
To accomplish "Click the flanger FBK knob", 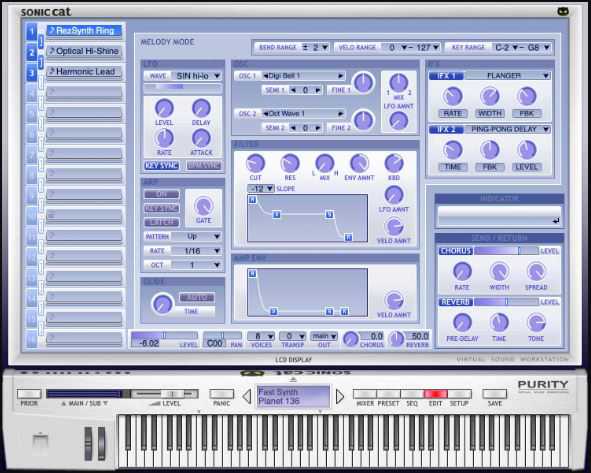I will (527, 96).
